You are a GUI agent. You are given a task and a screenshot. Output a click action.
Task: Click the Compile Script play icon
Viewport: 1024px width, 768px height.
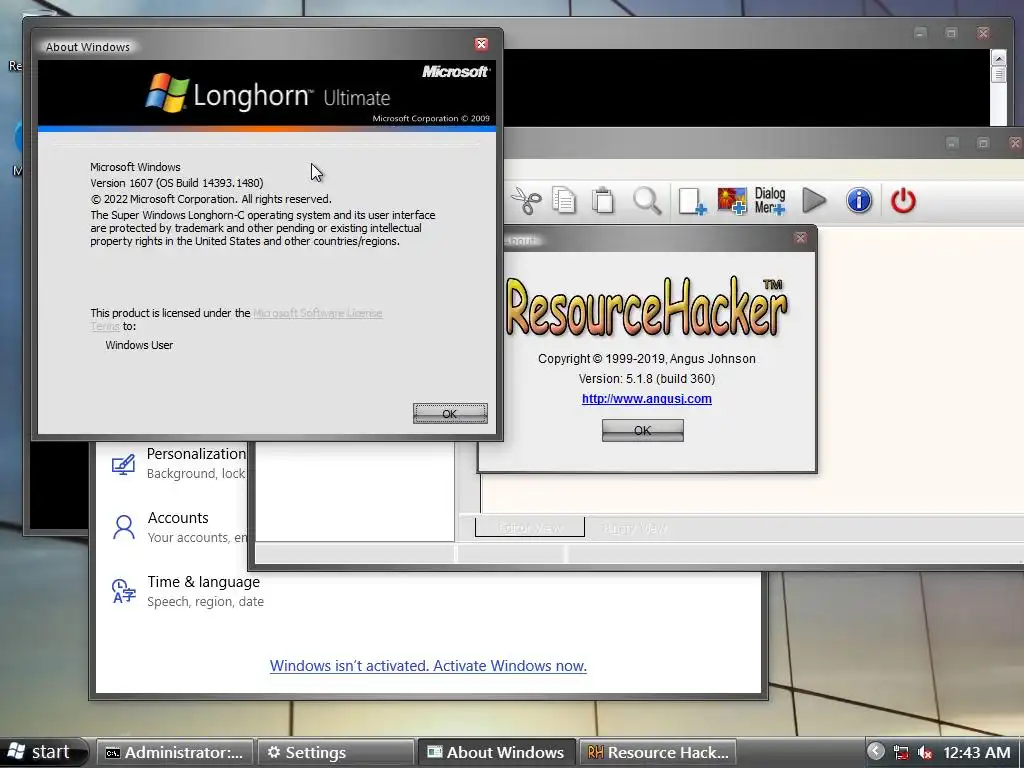tap(814, 200)
